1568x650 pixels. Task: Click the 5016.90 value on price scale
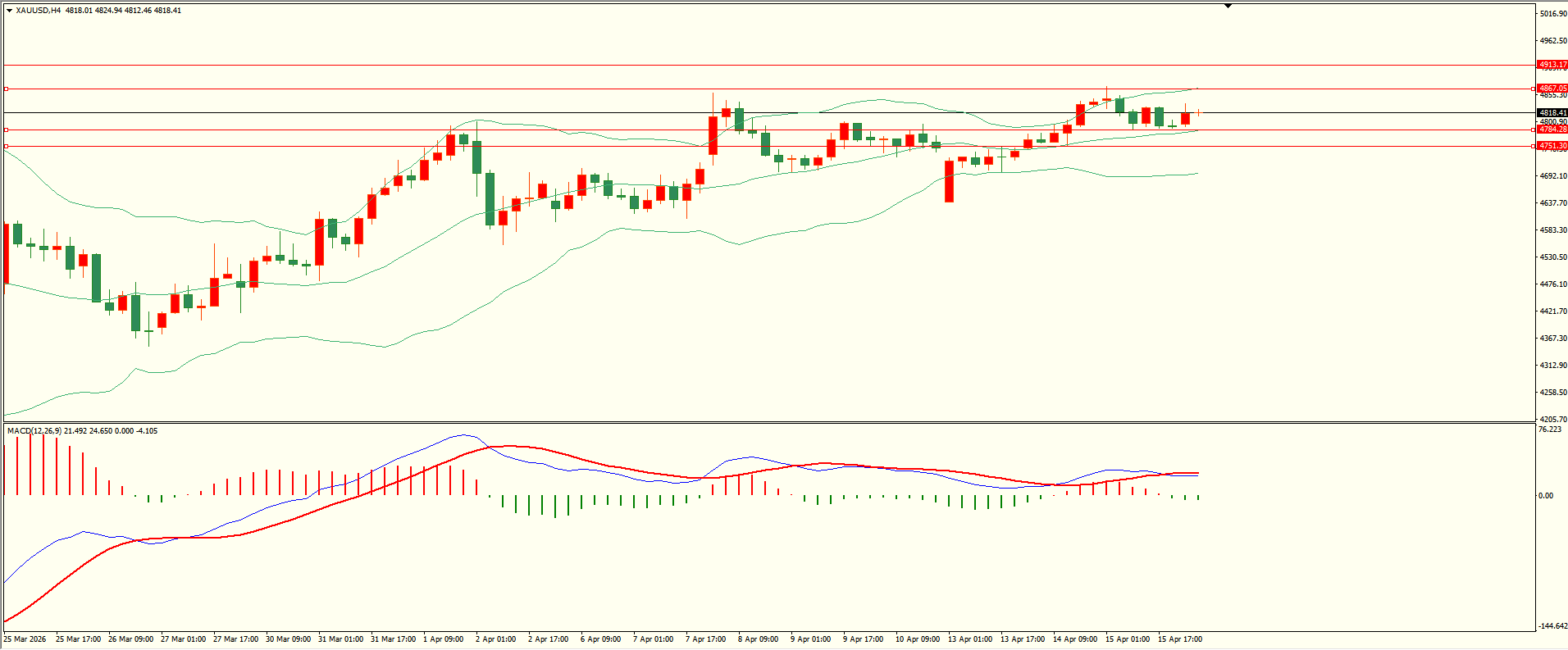pyautogui.click(x=1552, y=14)
